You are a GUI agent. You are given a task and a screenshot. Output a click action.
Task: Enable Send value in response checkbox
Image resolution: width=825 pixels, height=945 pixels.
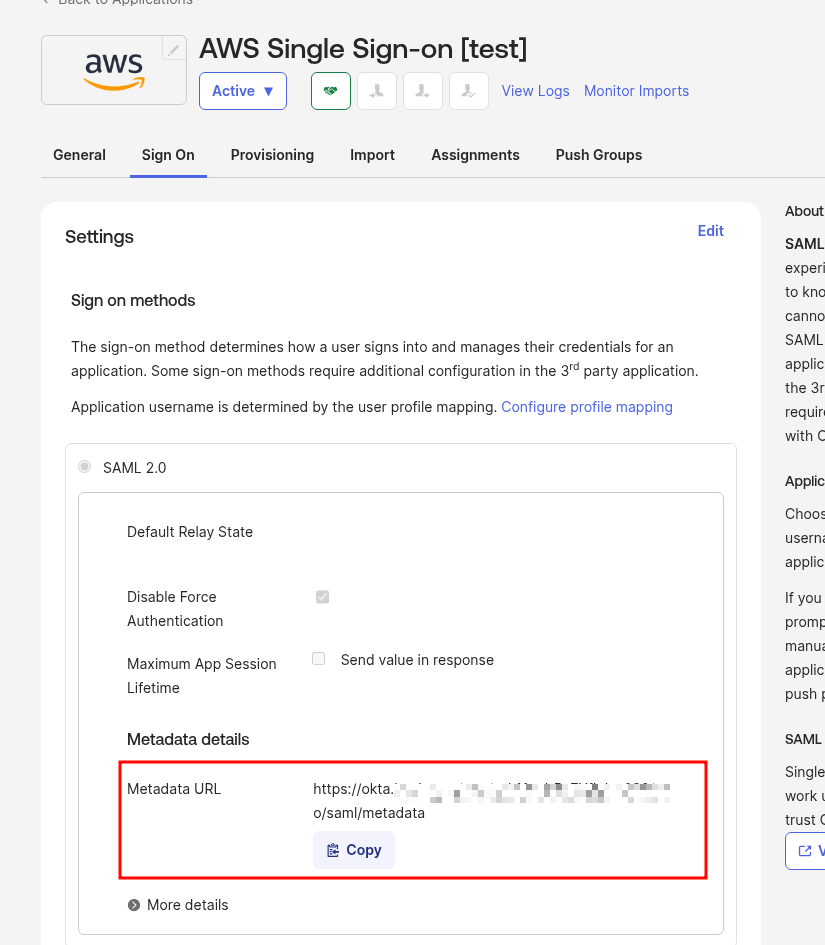coord(318,659)
